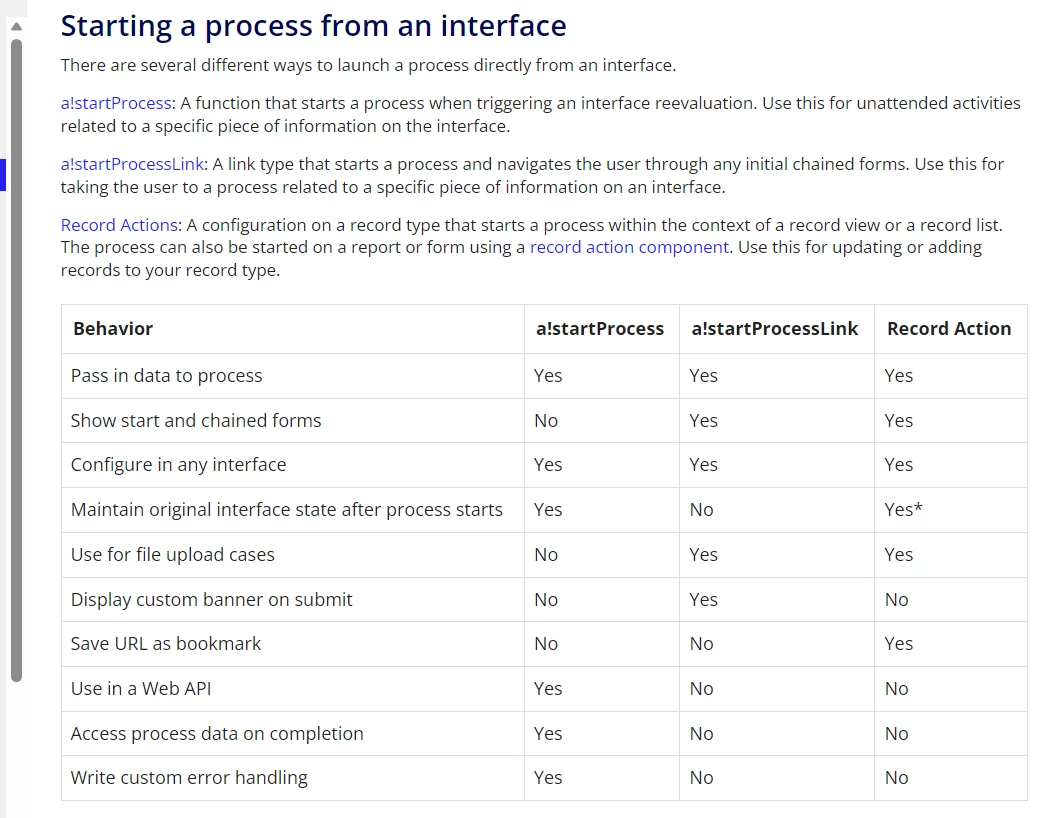The height and width of the screenshot is (818, 1061).
Task: Click the 'Save URL as bookmark' cell
Action: tap(293, 644)
